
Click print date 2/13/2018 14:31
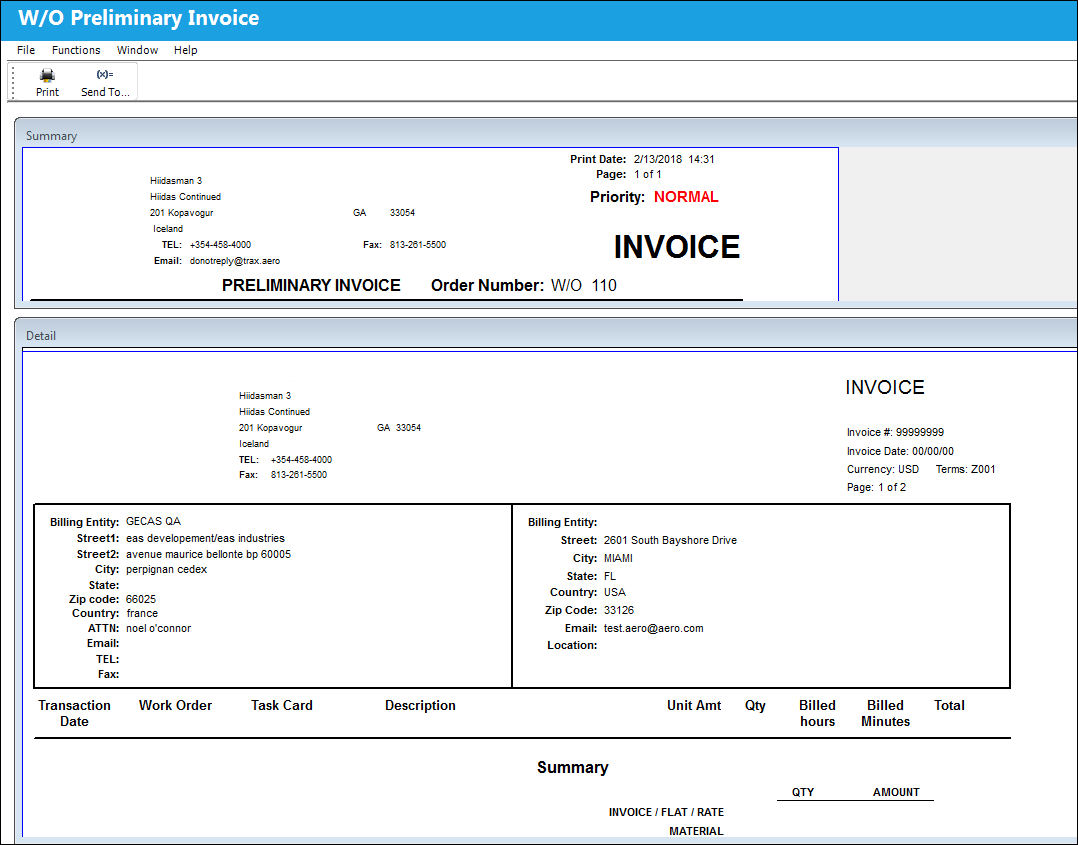tap(674, 159)
